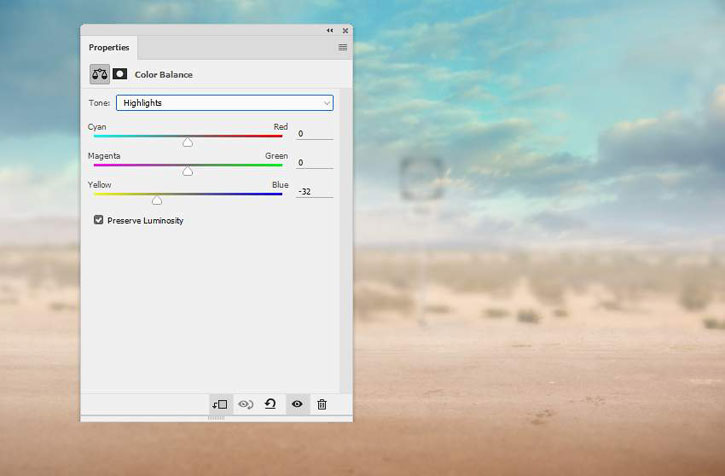The image size is (725, 476).
Task: Click the Magenta-Green slider handle
Action: (187, 171)
